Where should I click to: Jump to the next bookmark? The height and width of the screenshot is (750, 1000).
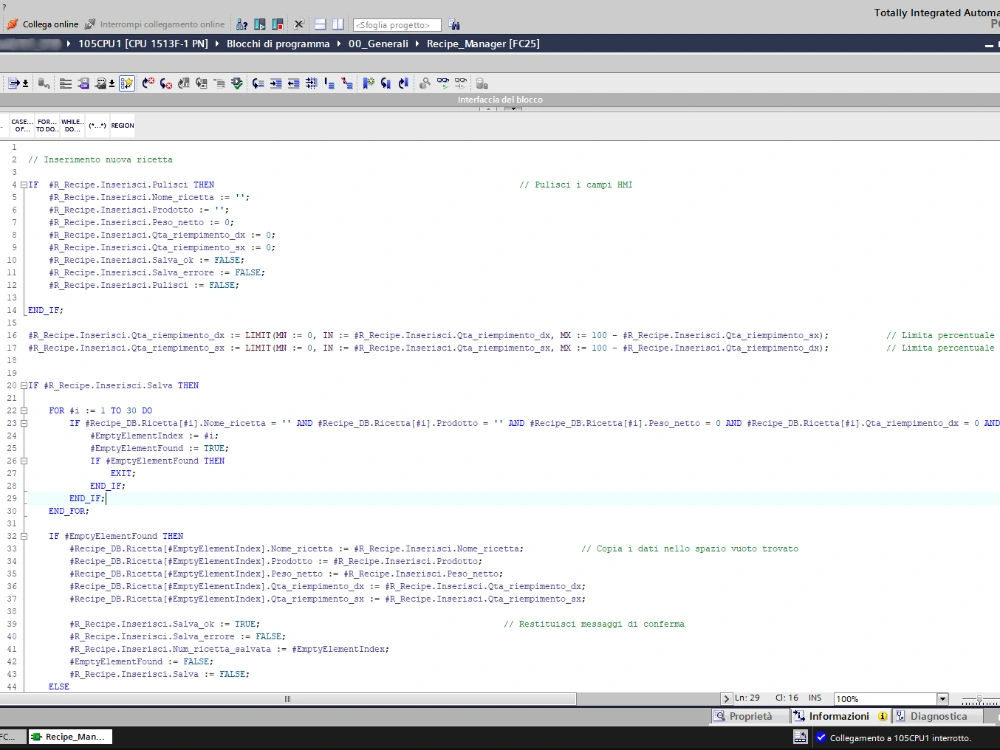tap(386, 83)
